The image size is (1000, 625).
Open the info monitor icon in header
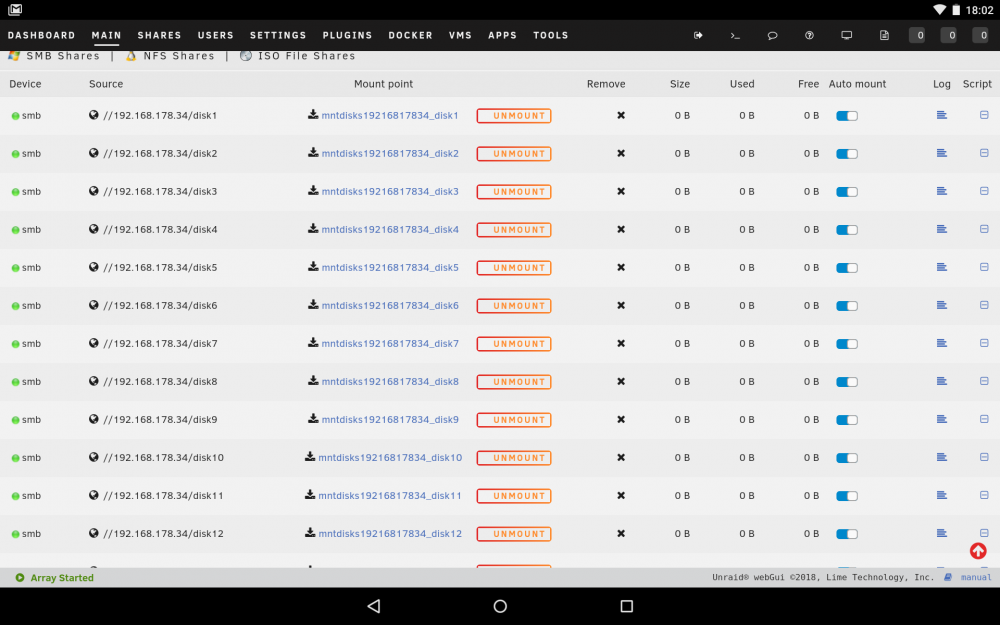[x=846, y=35]
